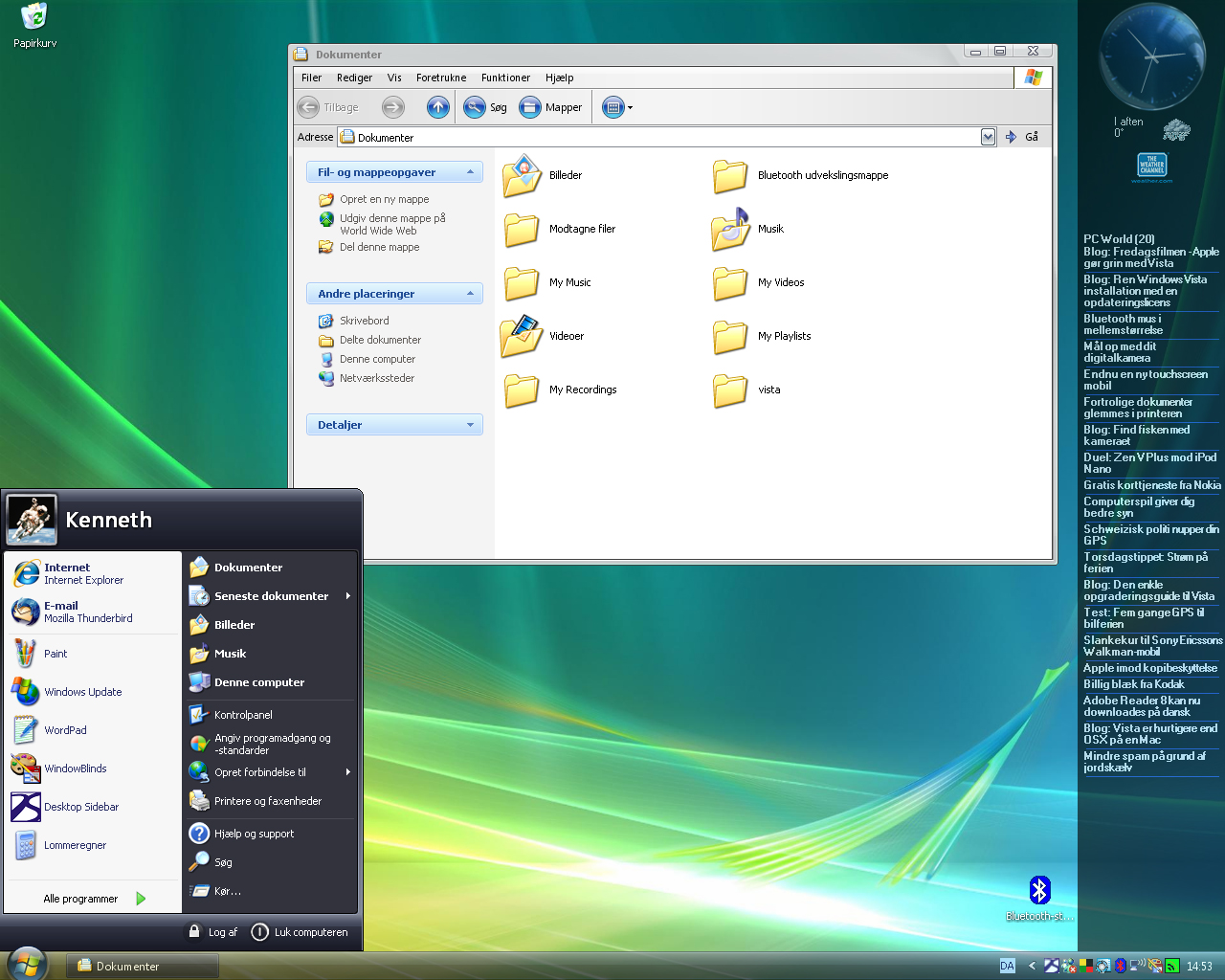Select the Bluetooth udvekslingsmappe folder
This screenshot has width=1225, height=980.
click(x=730, y=176)
